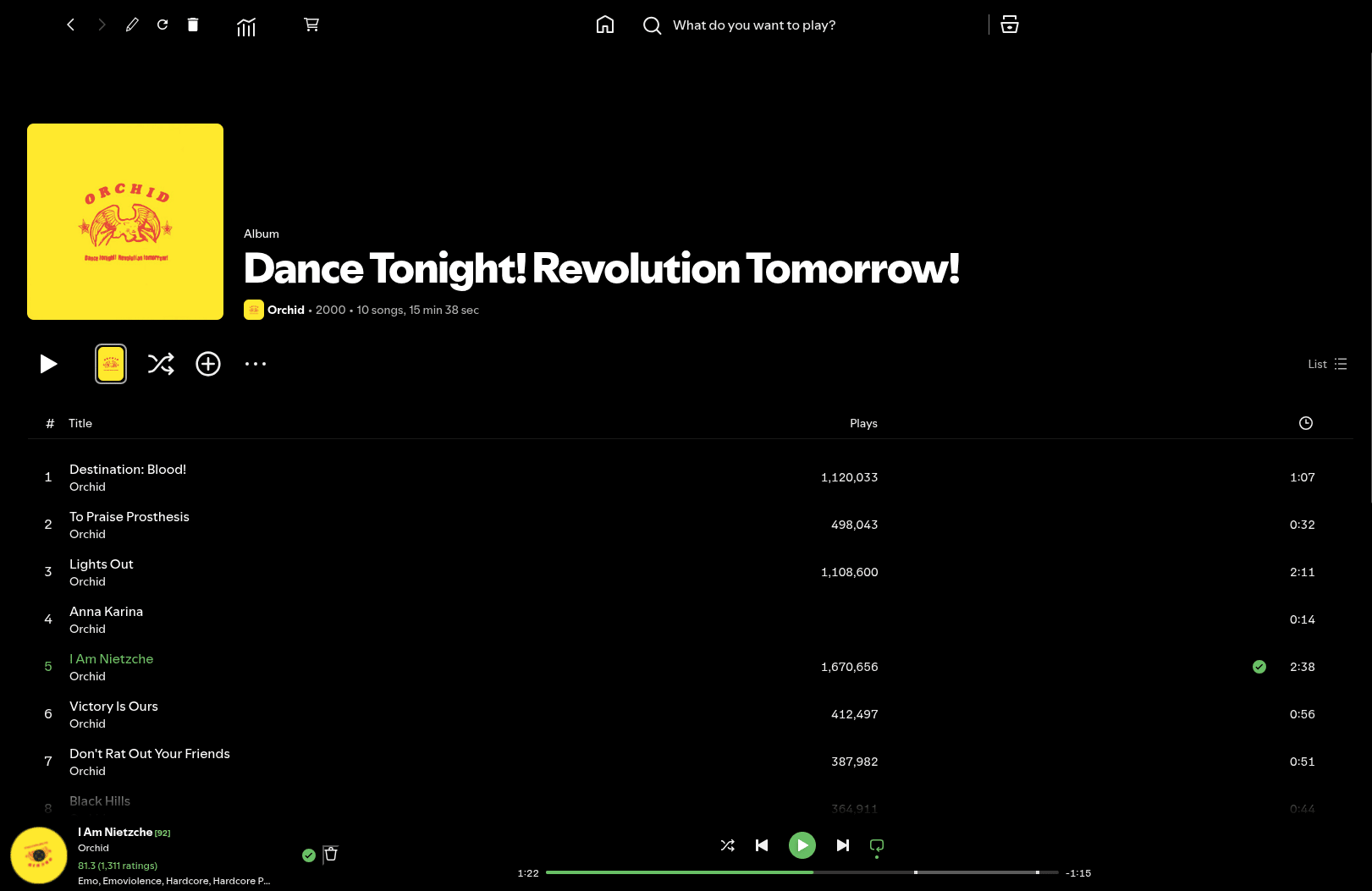Open Orchid artist under 'Lights Out'

click(87, 581)
